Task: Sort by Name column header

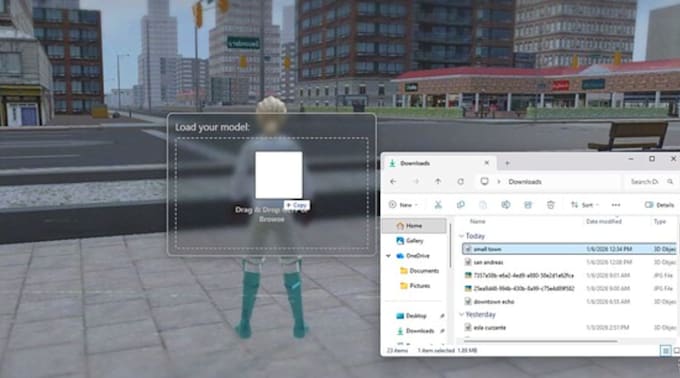Action: click(x=477, y=222)
